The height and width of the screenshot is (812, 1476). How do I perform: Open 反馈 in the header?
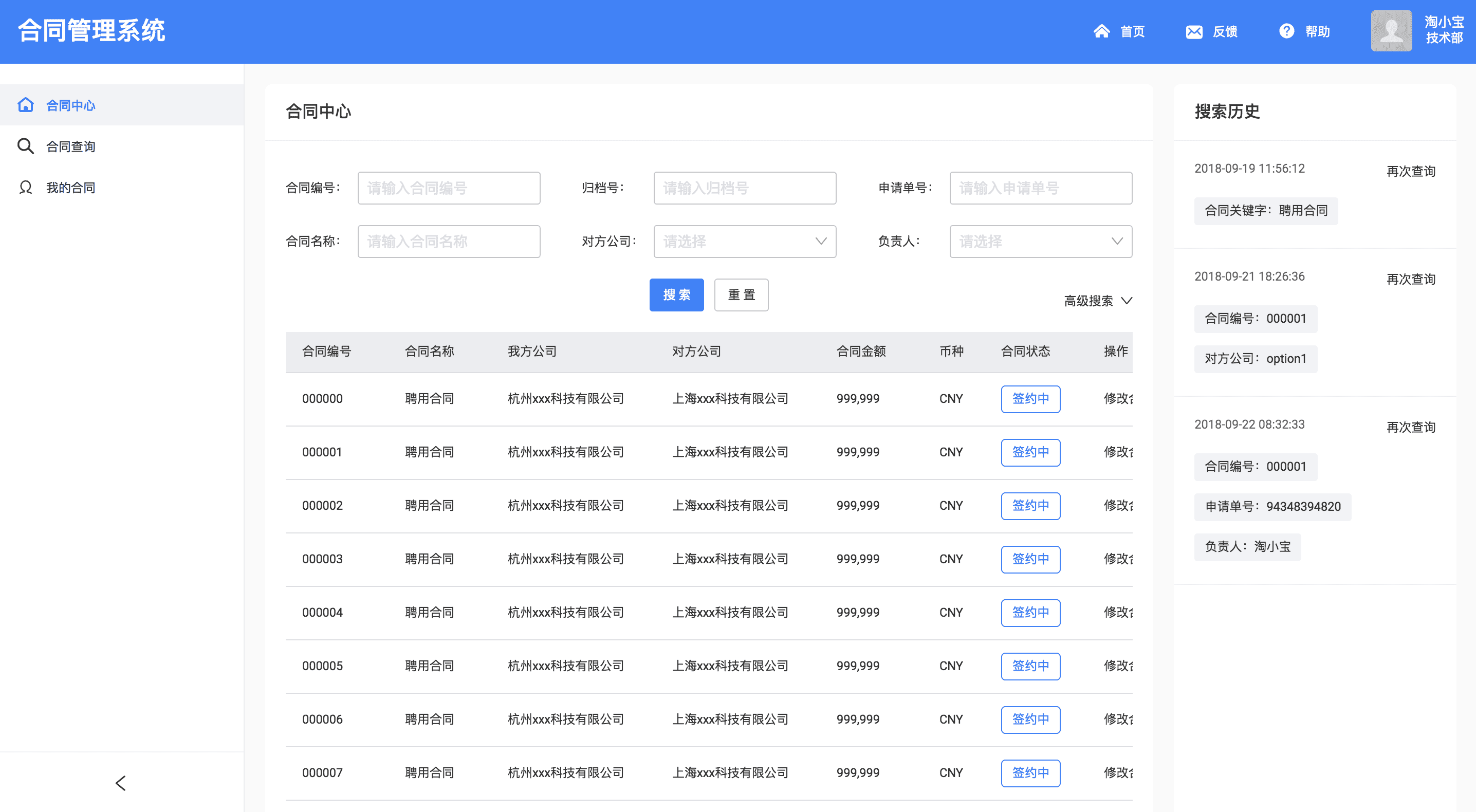1225,31
